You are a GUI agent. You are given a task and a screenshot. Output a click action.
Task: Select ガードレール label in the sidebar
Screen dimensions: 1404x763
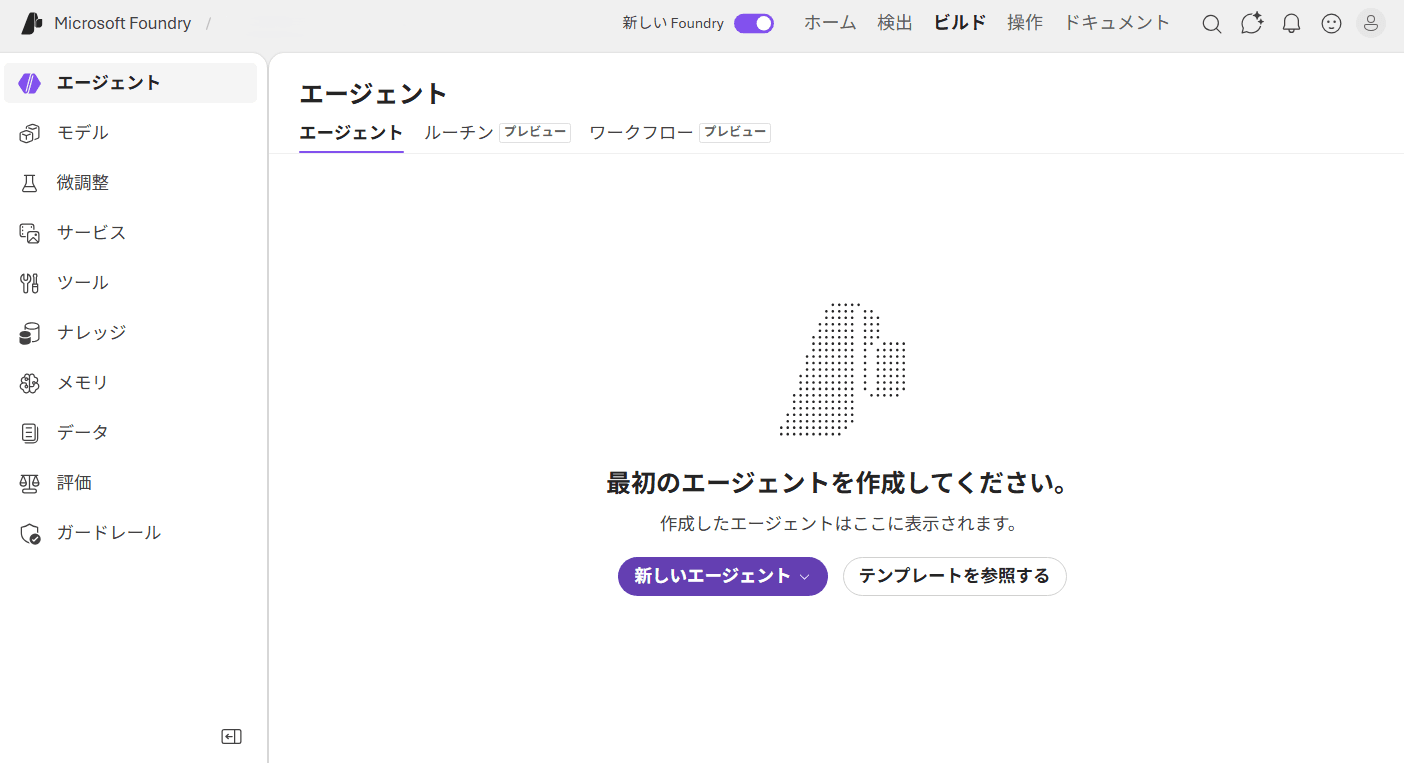(x=109, y=533)
